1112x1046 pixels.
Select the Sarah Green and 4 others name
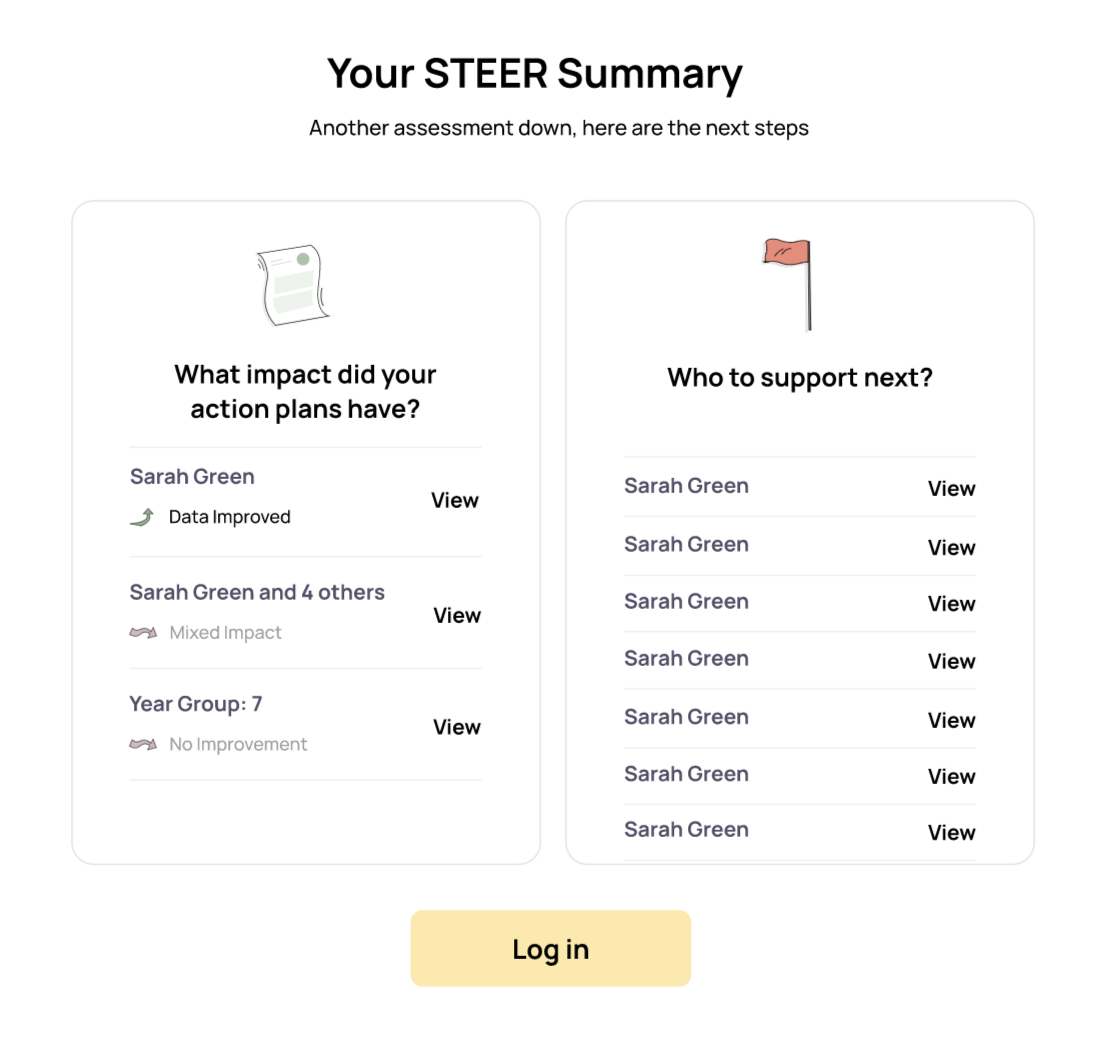[257, 592]
